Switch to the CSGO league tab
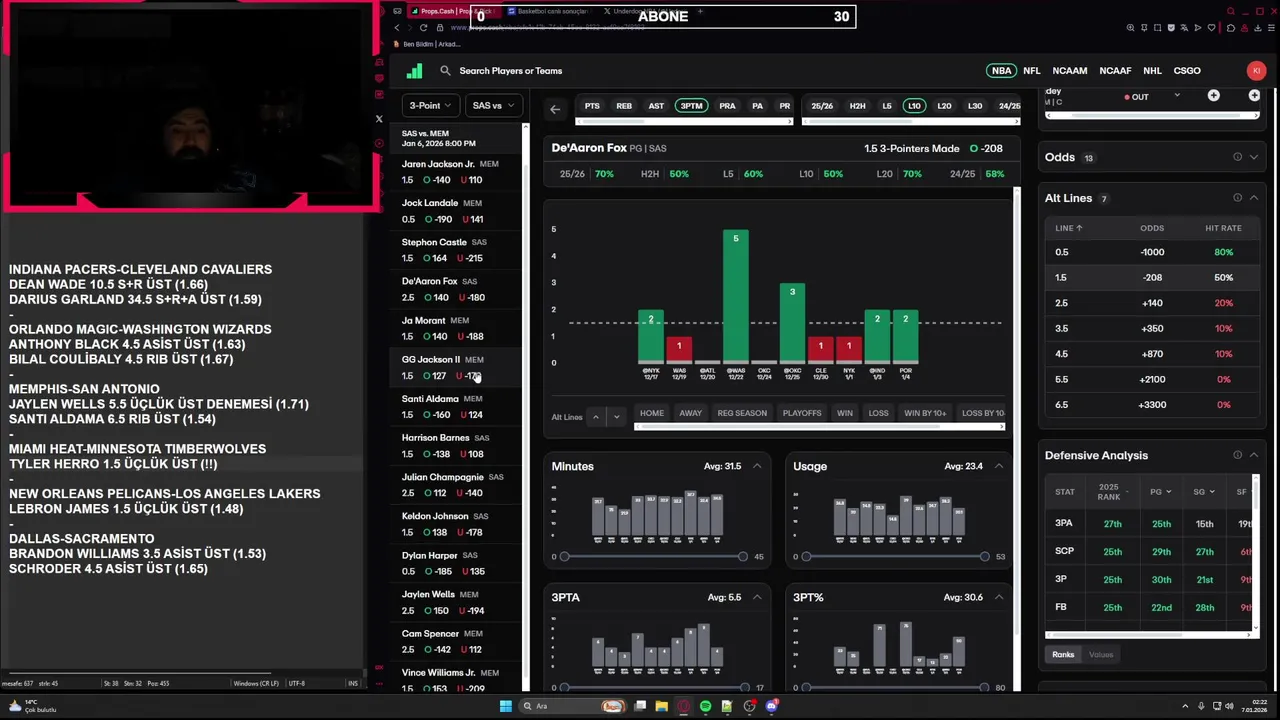The image size is (1280, 720). (1187, 71)
